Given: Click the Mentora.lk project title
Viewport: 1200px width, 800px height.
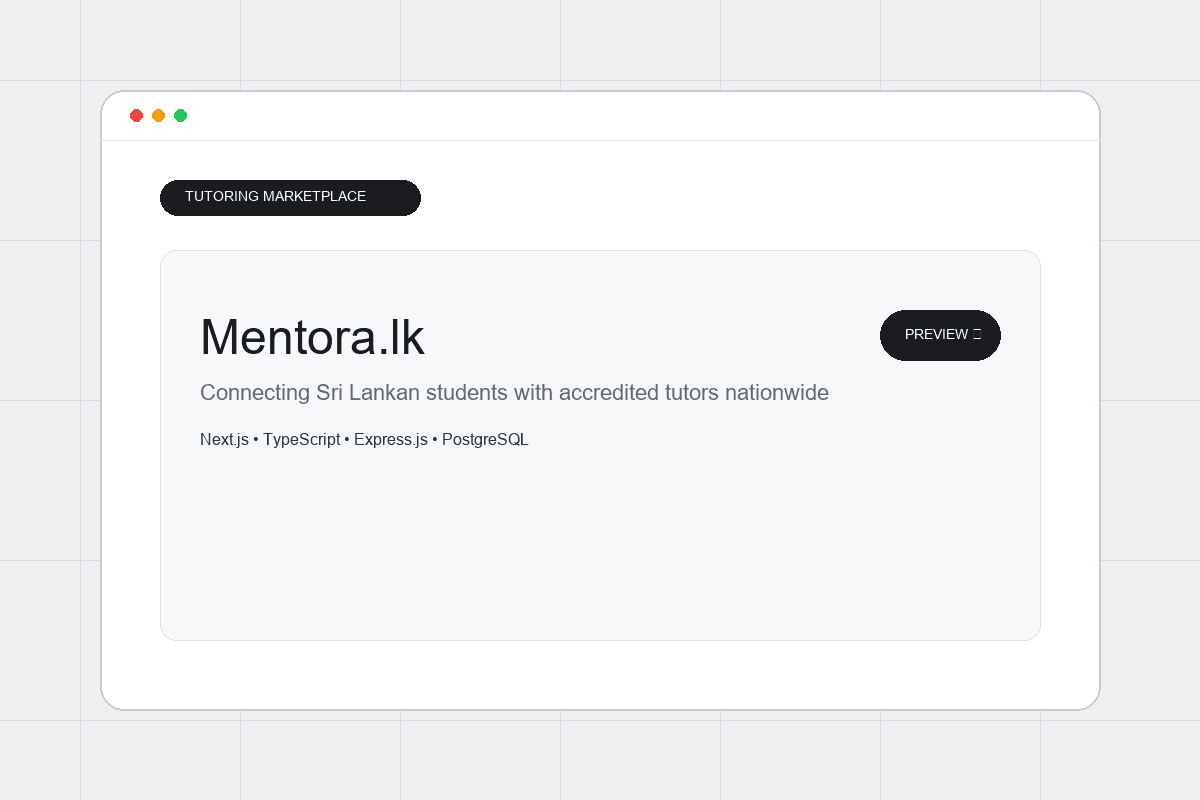Looking at the screenshot, I should pyautogui.click(x=312, y=337).
